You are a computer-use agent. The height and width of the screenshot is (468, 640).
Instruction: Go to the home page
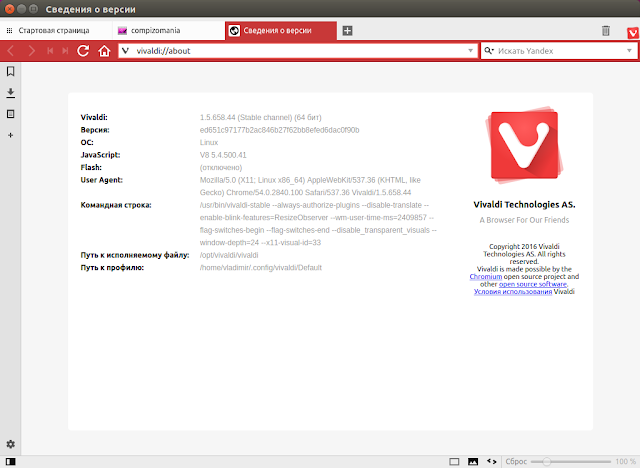(x=104, y=51)
